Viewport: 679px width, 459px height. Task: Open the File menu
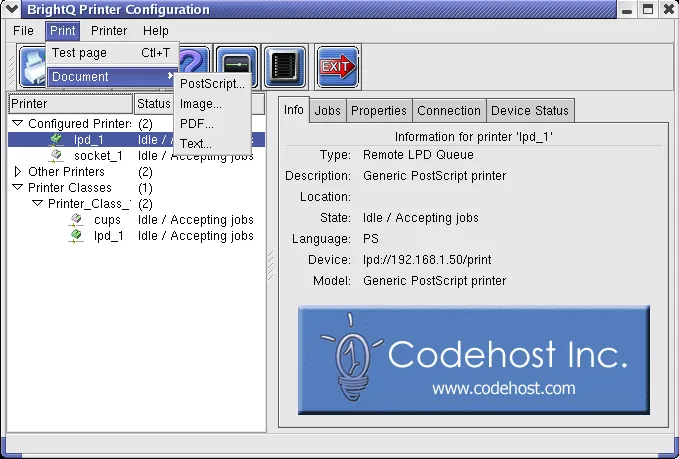(23, 31)
